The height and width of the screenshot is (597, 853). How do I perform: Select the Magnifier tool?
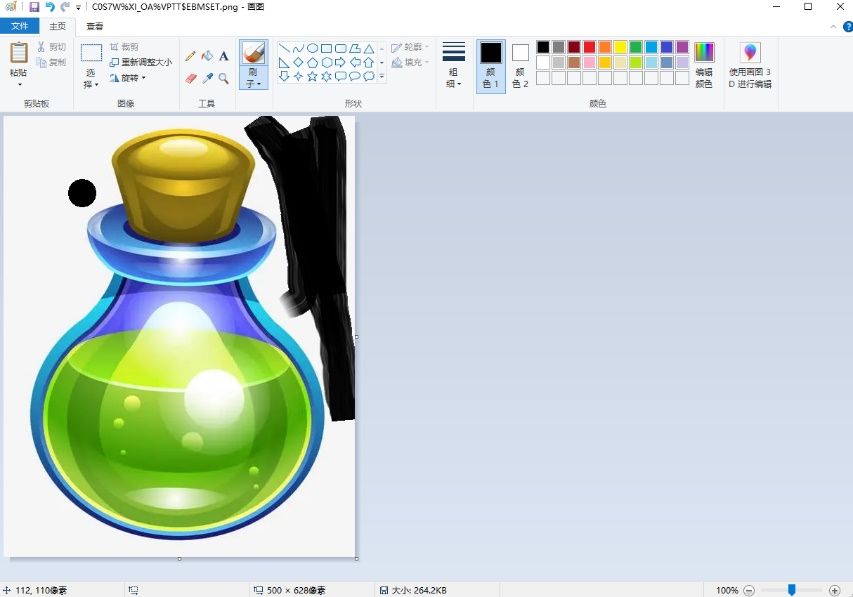[223, 77]
